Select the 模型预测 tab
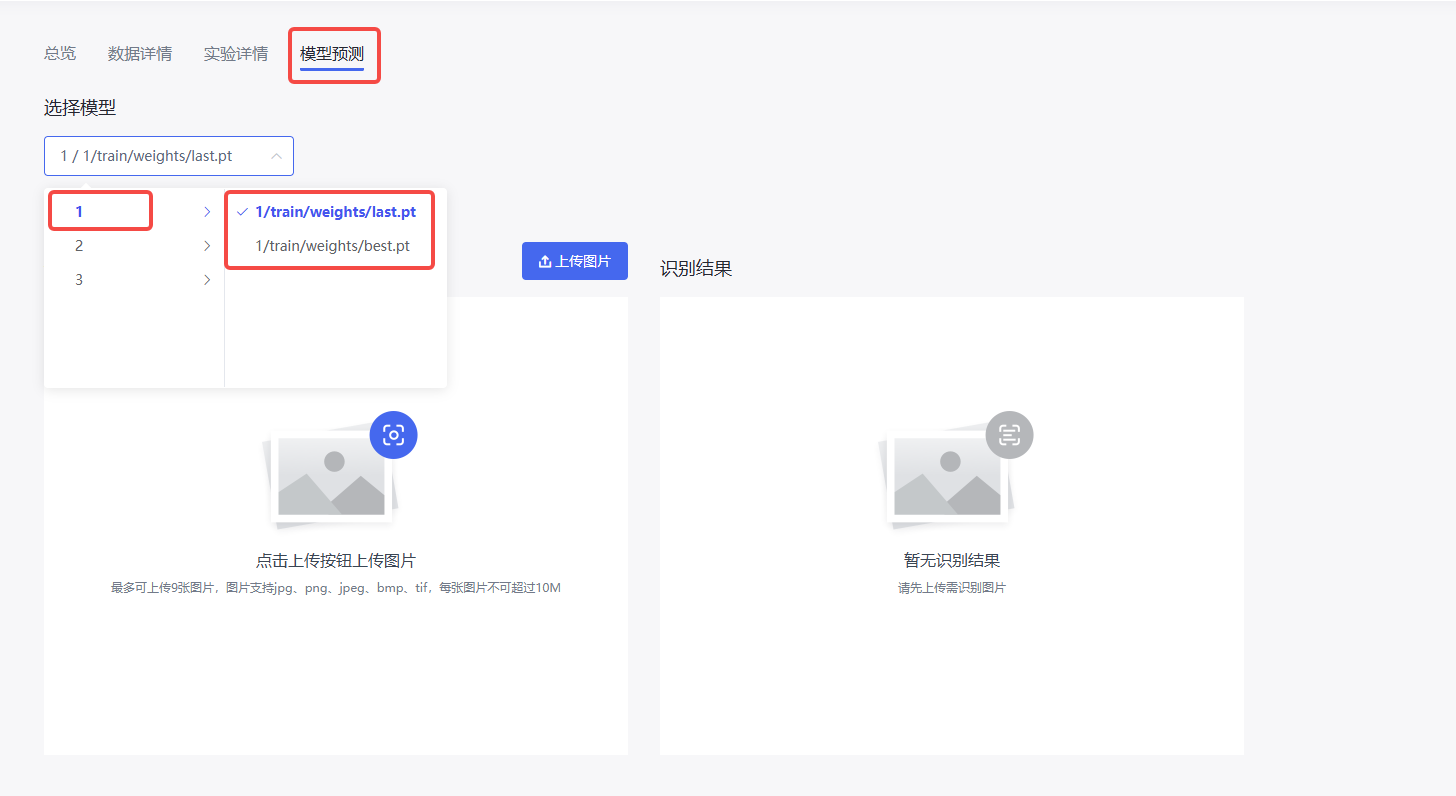Screen dimensions: 1456x796 [332, 54]
